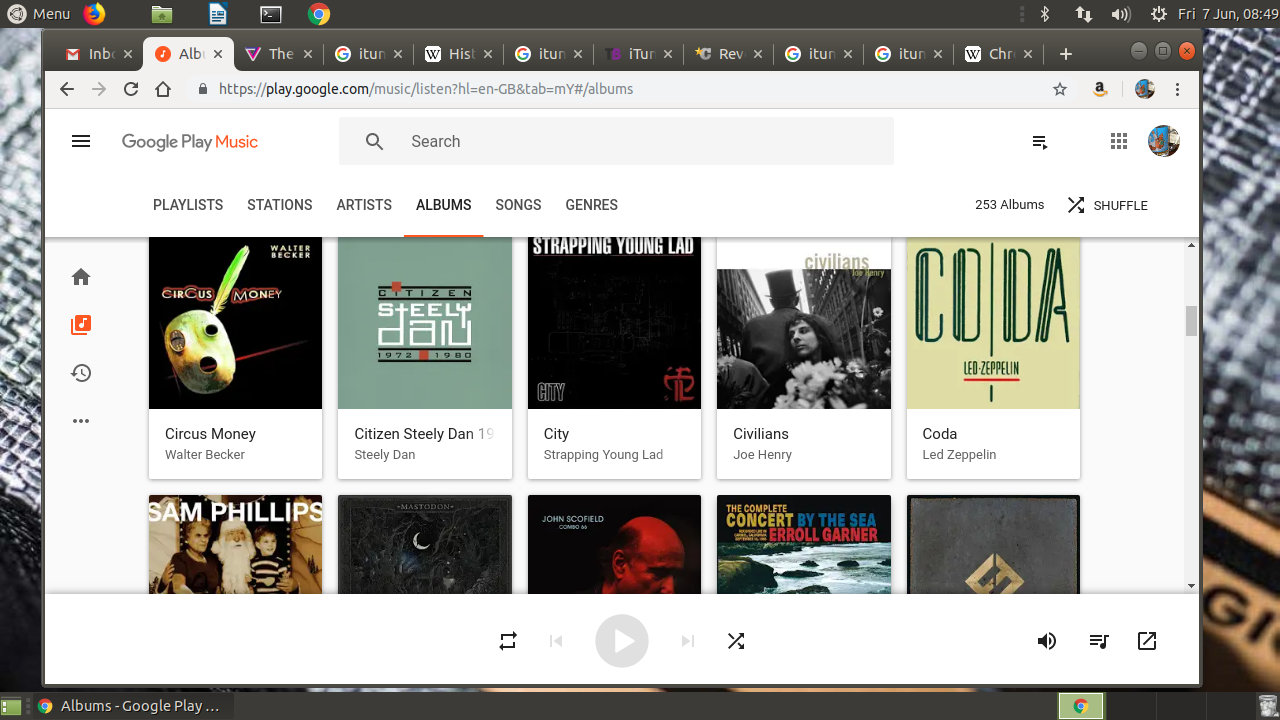1280x720 pixels.
Task: Open the Google account avatar in page header
Action: tap(1164, 141)
